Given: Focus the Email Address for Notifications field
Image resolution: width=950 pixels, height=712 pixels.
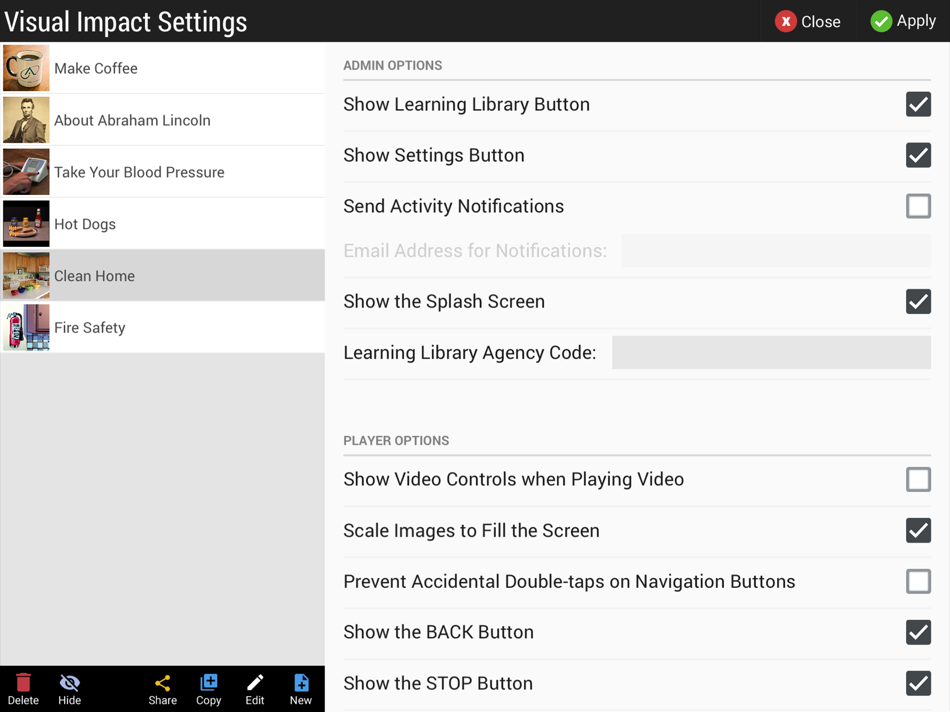Looking at the screenshot, I should point(776,250).
